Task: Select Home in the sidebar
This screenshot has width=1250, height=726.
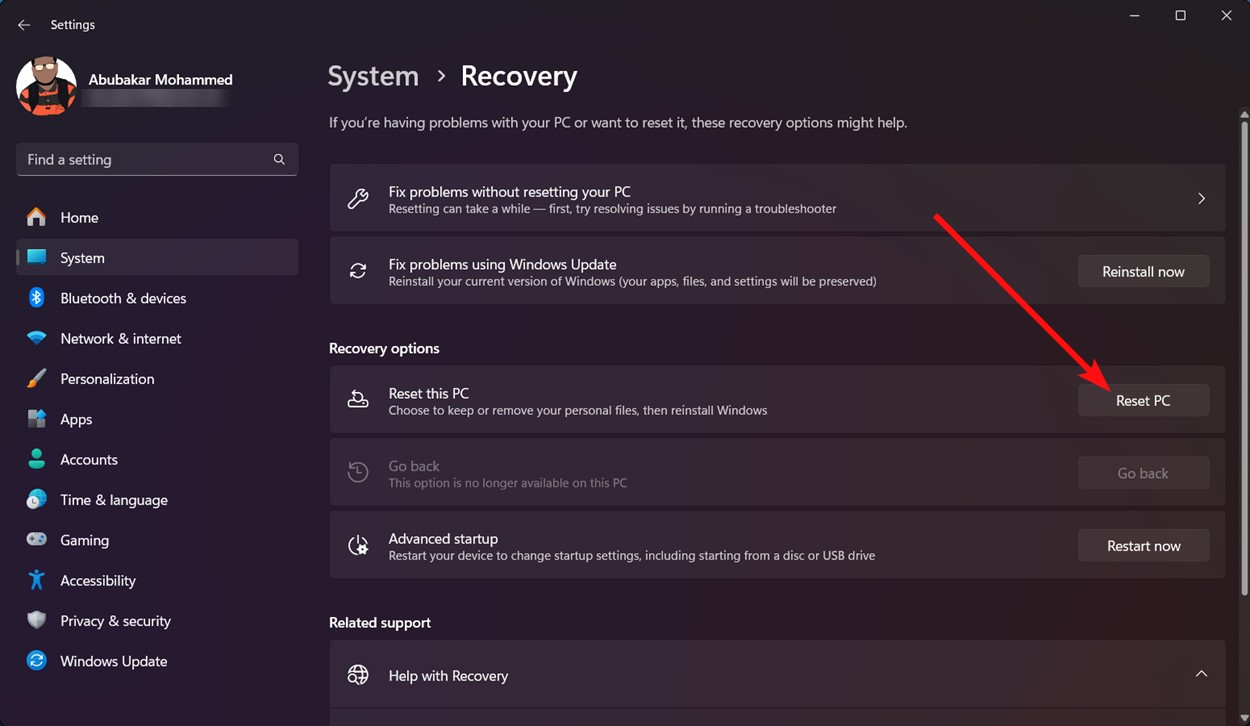Action: coord(79,217)
